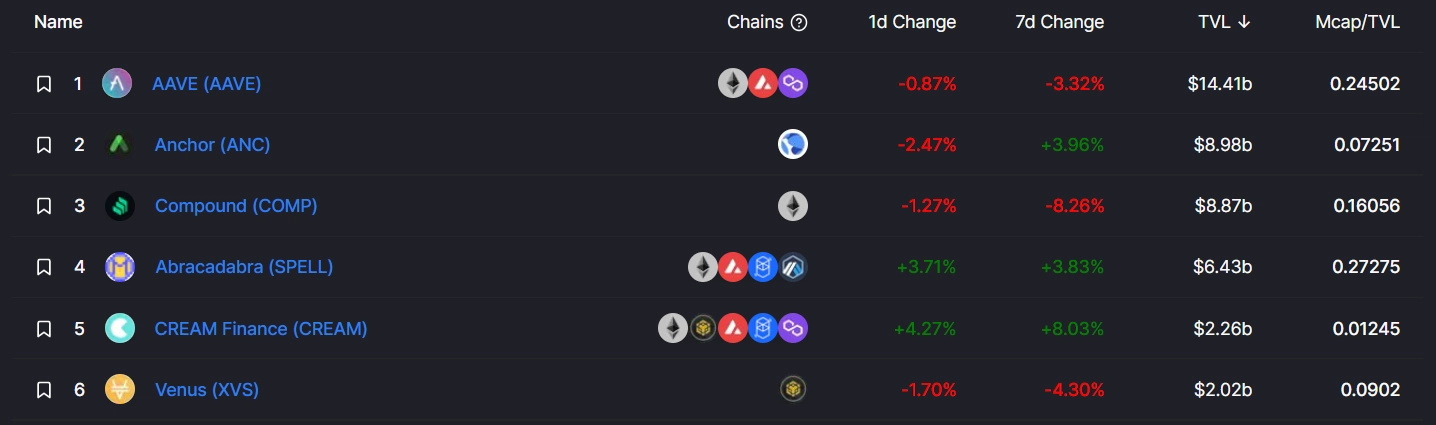
Task: Click the AAVE protocol logo icon
Action: click(117, 84)
